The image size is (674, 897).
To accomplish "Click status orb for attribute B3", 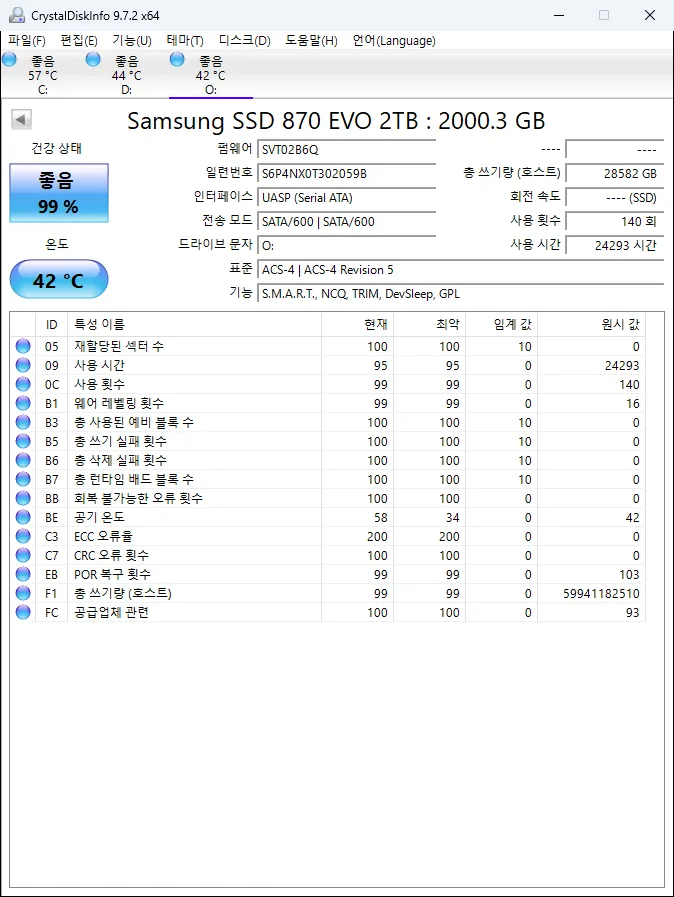I will click(x=23, y=422).
